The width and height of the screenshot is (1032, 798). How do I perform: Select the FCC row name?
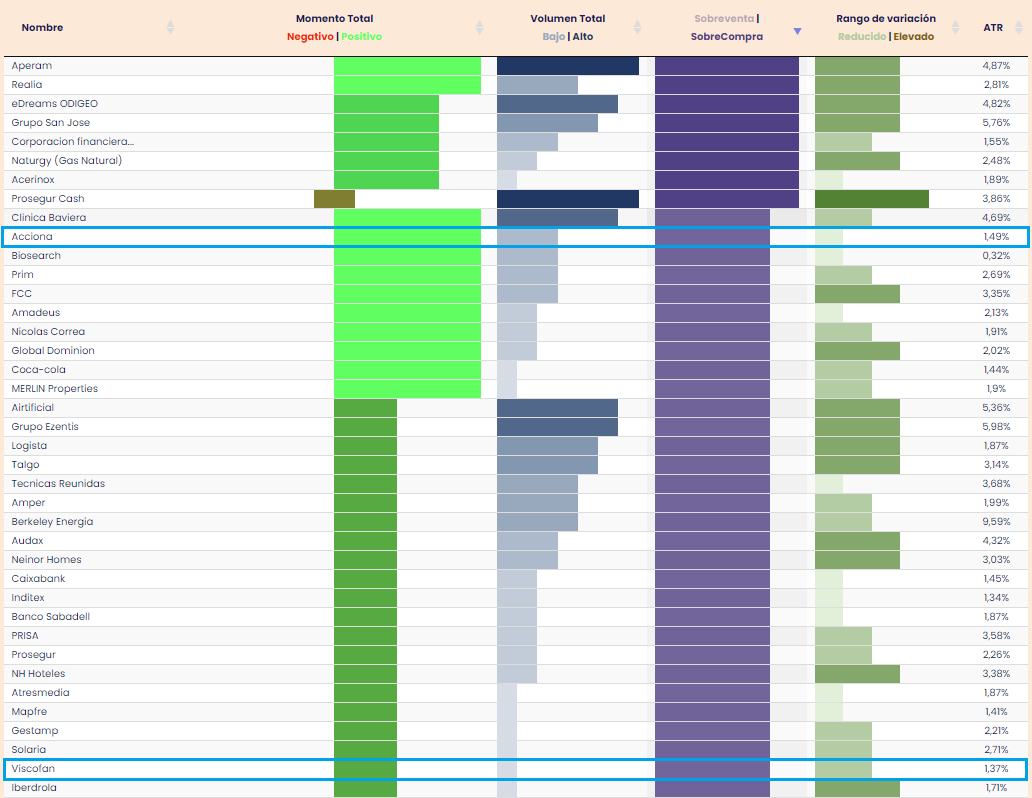pyautogui.click(x=22, y=294)
